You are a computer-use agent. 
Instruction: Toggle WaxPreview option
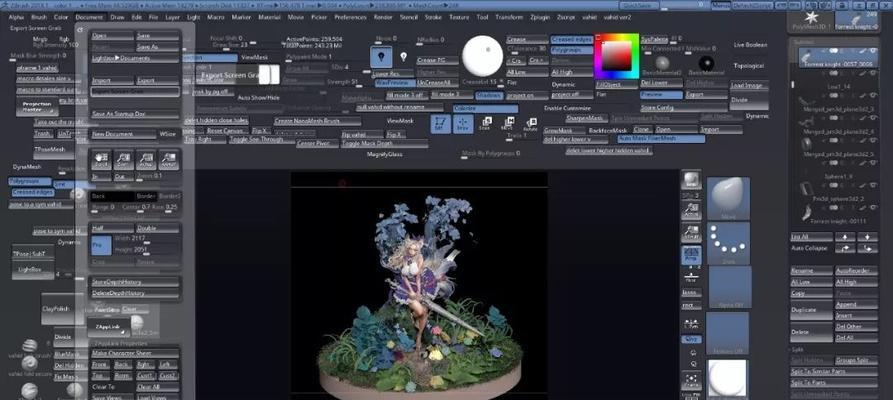click(x=393, y=83)
